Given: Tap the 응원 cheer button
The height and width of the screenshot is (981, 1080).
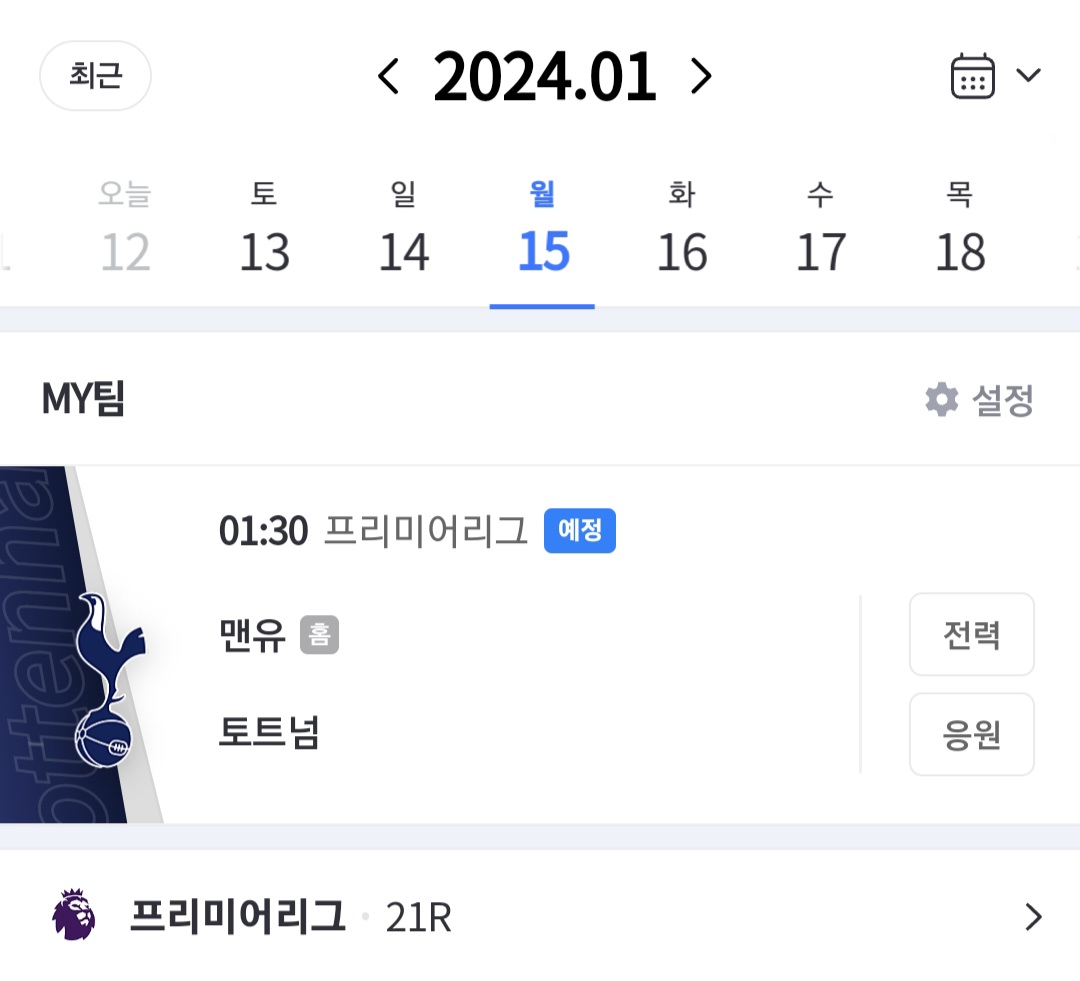Looking at the screenshot, I should tap(972, 734).
